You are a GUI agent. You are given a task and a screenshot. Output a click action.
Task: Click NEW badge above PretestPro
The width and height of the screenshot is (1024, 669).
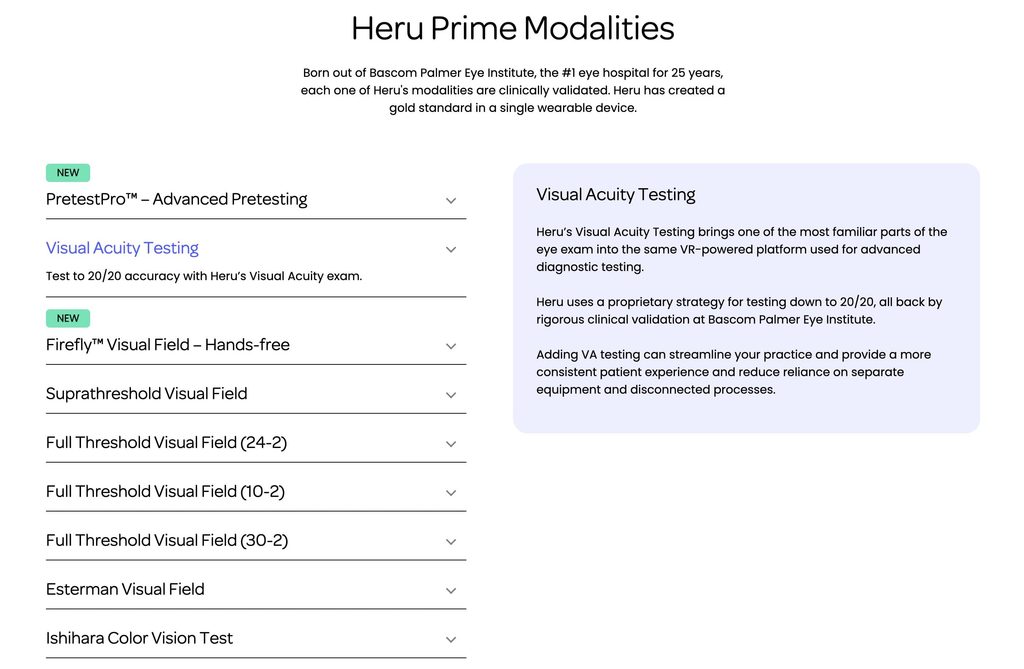[68, 172]
